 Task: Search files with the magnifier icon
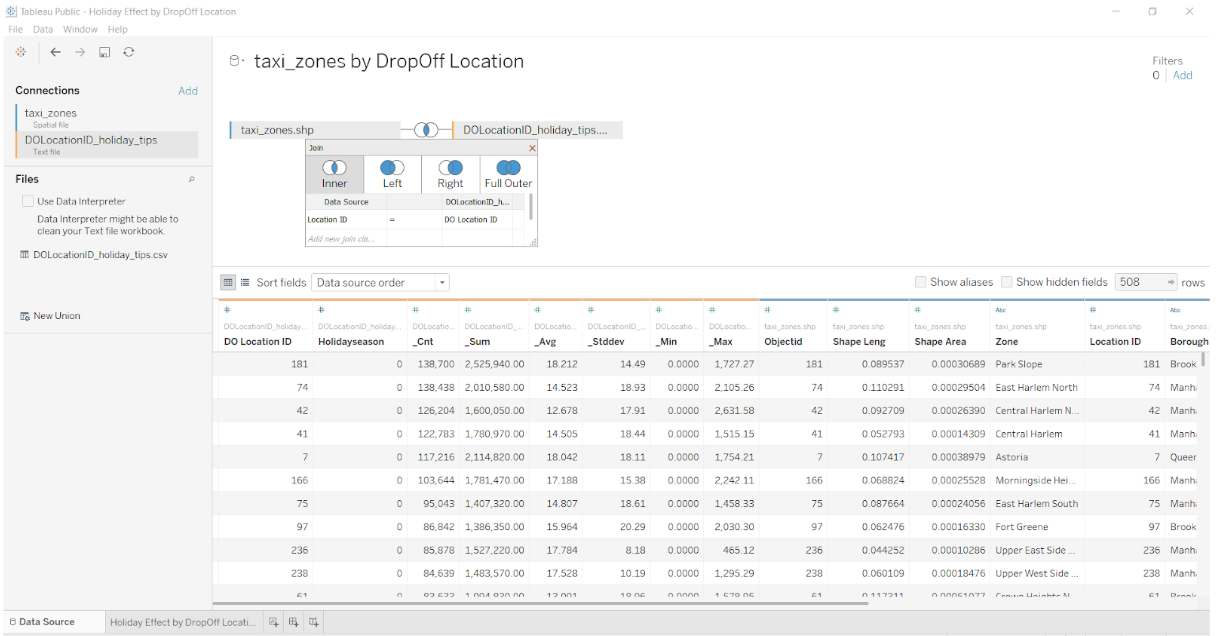coord(191,180)
